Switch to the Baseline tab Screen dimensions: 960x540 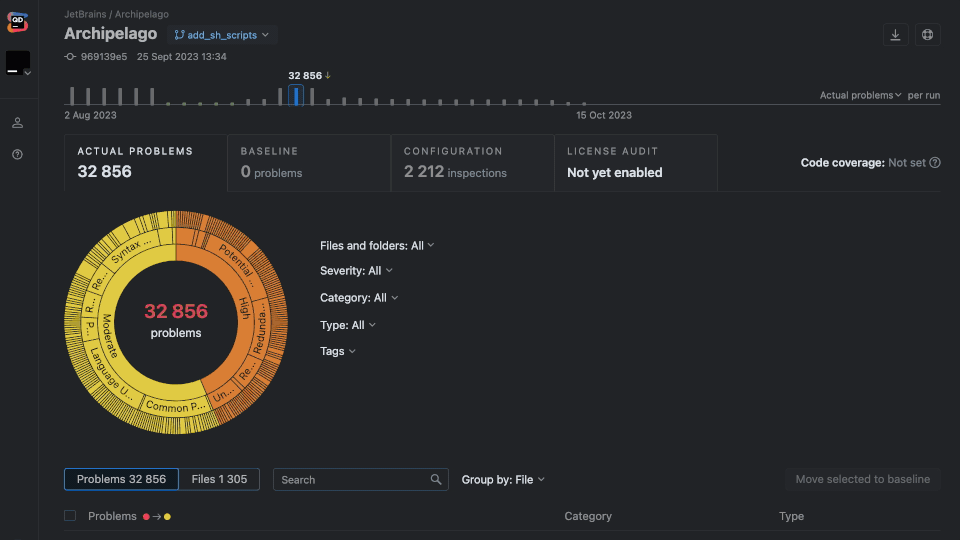pos(309,162)
